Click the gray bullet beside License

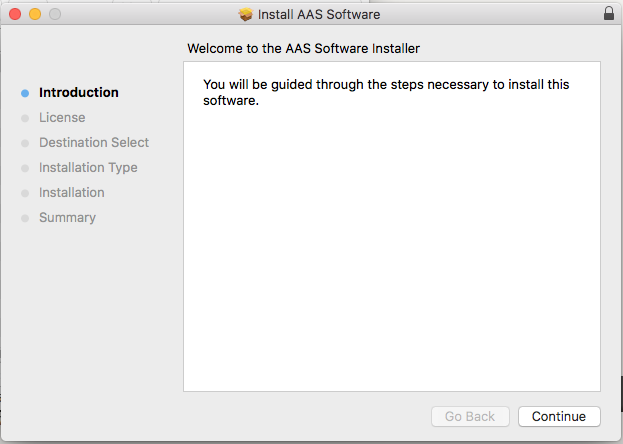click(x=24, y=118)
